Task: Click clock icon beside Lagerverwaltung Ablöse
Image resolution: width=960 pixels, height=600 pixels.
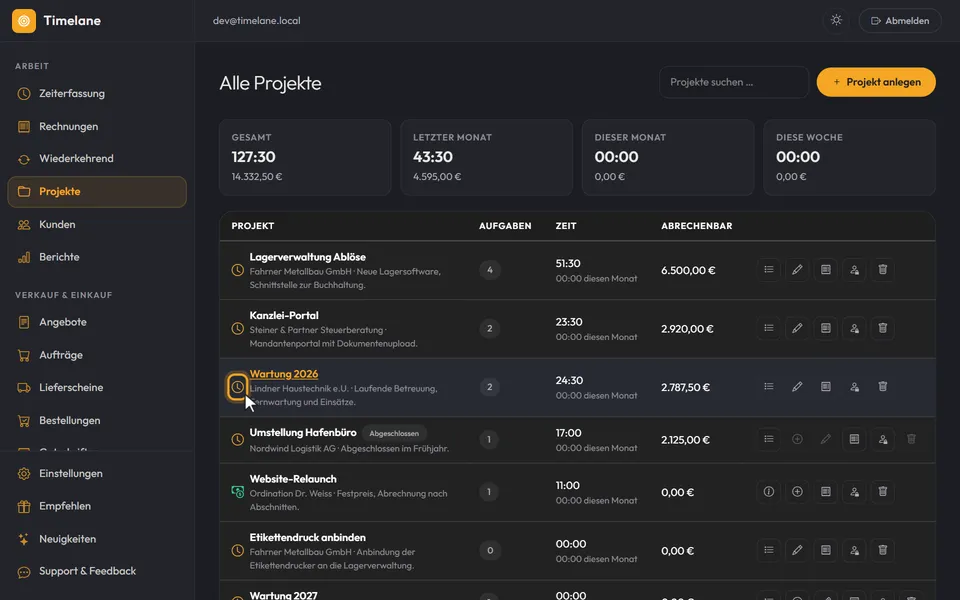Action: click(x=238, y=270)
